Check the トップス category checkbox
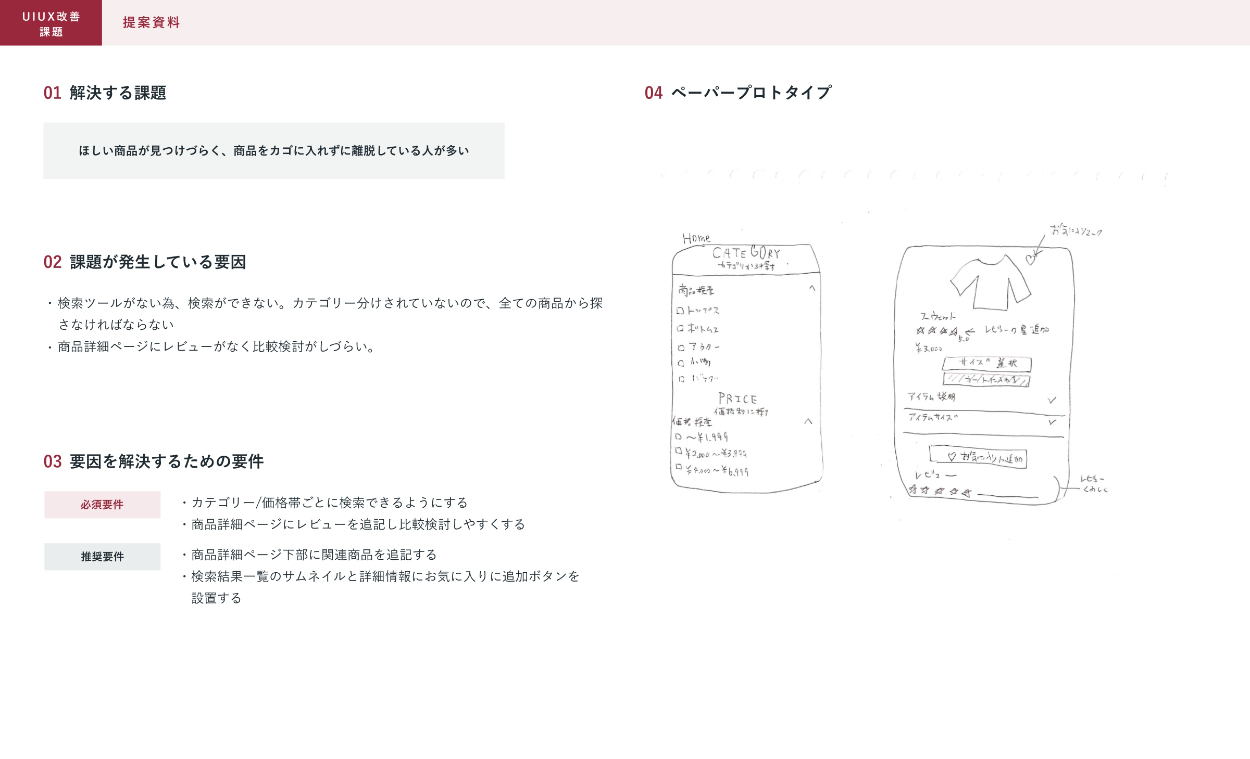 pos(680,311)
